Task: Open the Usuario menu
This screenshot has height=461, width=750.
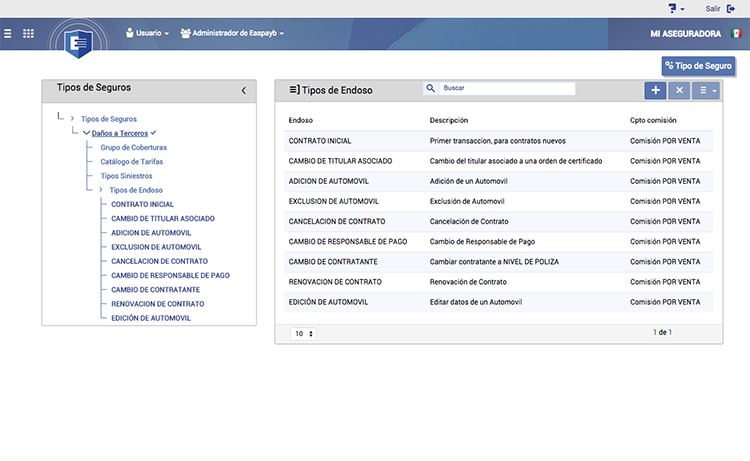Action: pyautogui.click(x=147, y=33)
